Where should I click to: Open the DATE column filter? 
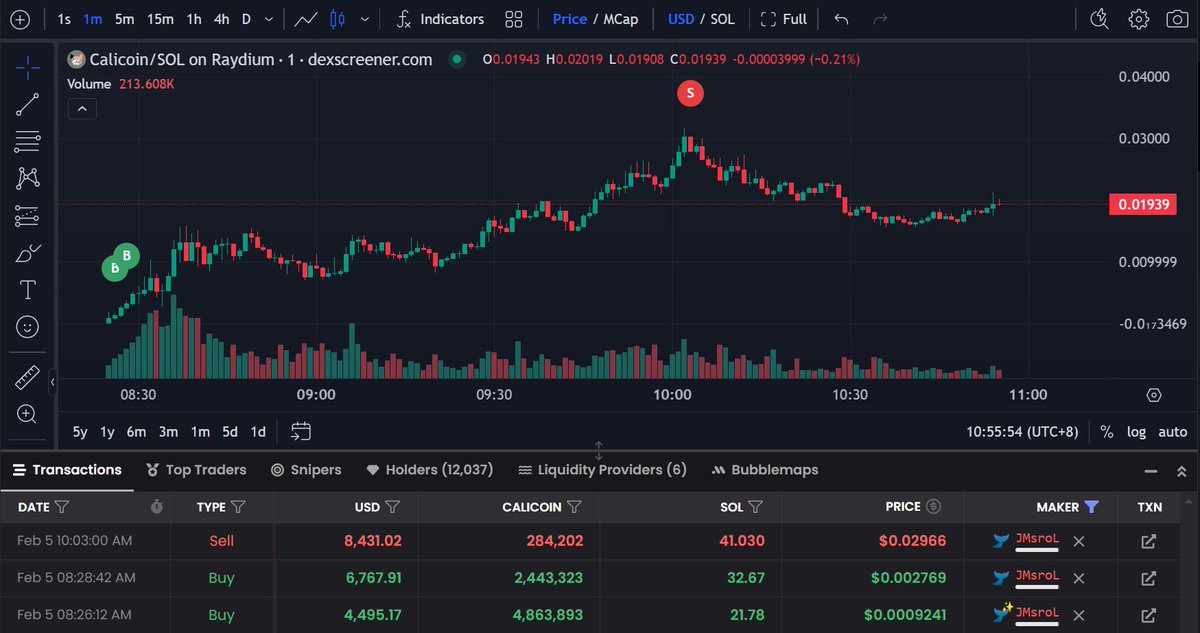tap(62, 507)
